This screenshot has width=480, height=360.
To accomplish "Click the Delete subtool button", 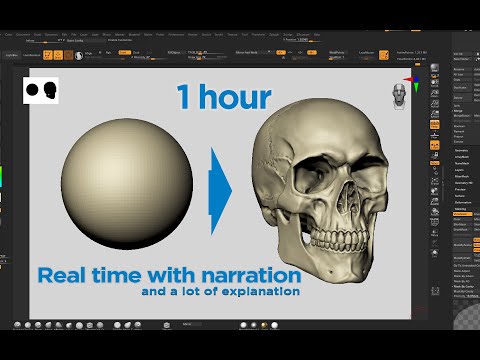I will [x=462, y=98].
